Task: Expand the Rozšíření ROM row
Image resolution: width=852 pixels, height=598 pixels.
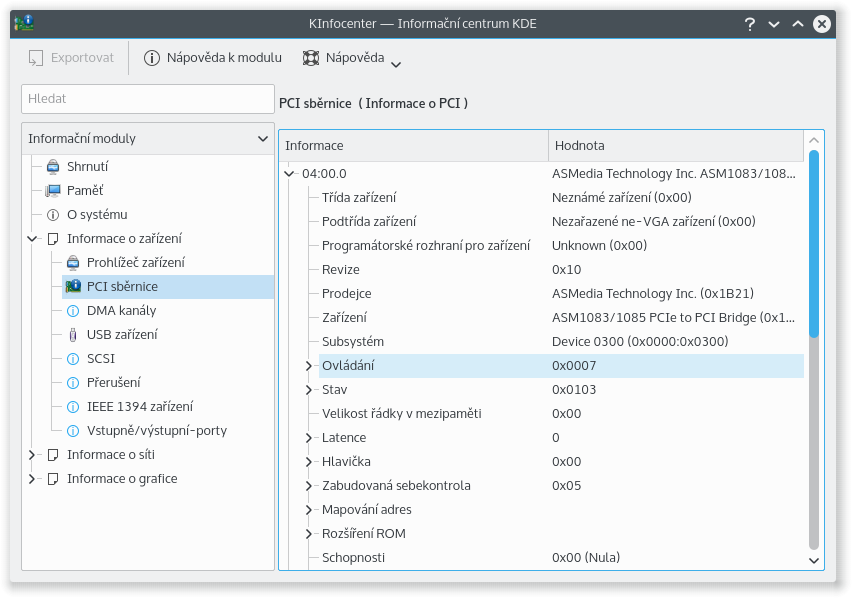Action: [x=309, y=533]
